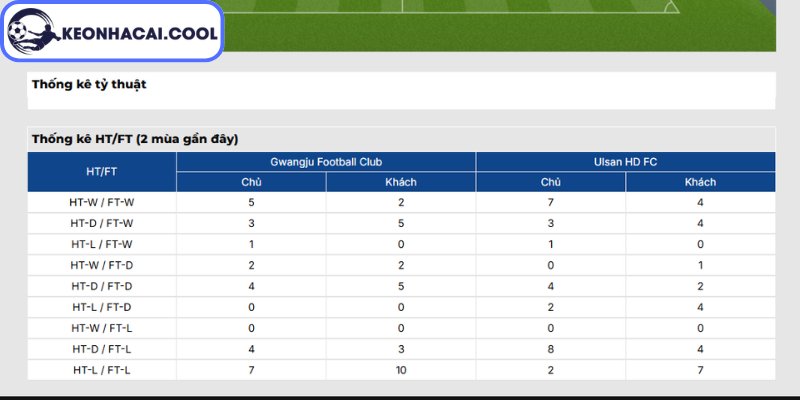800x400 pixels.
Task: Select the HT-L / FT-D row label
Action: (x=102, y=307)
